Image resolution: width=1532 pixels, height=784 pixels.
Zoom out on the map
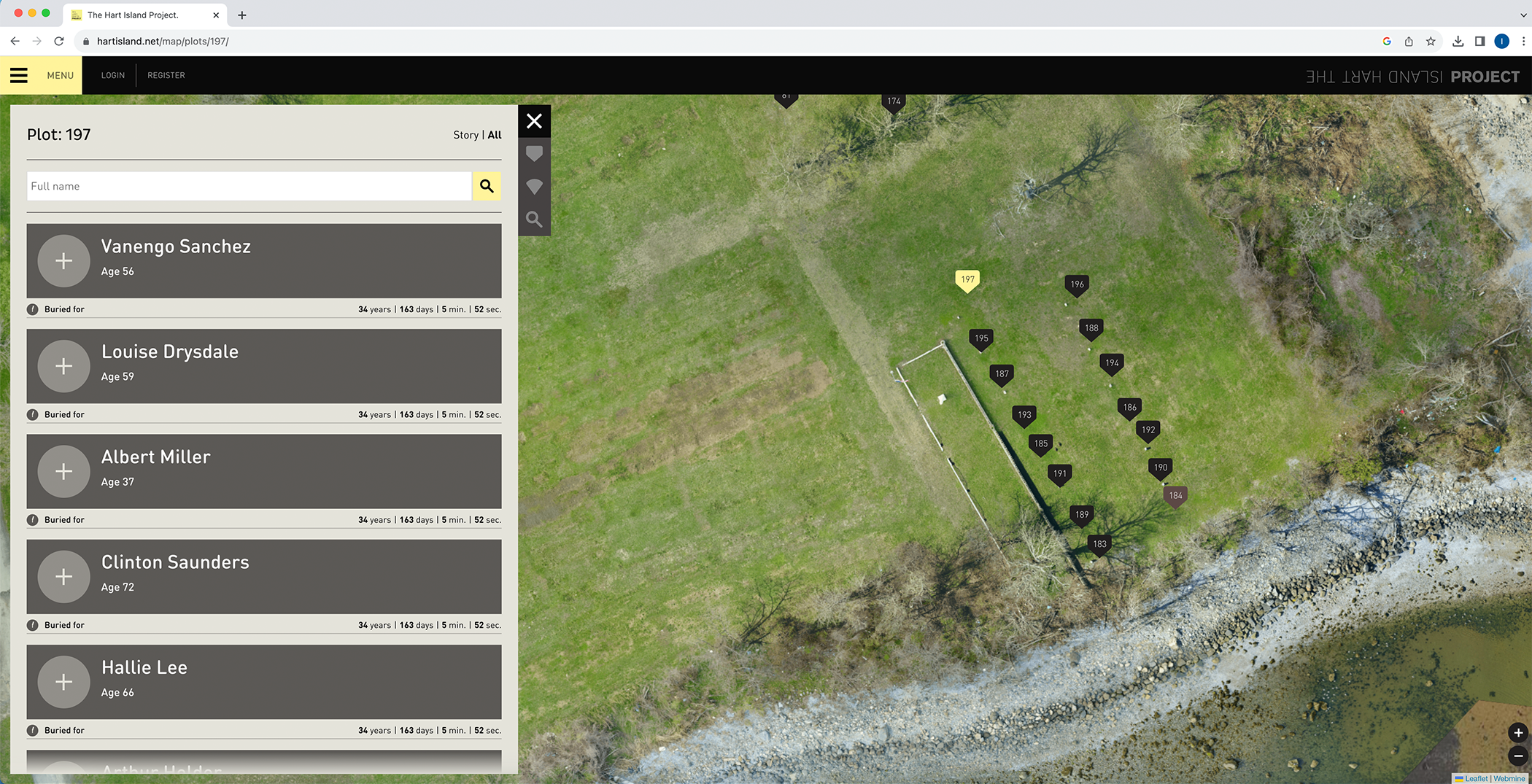(x=1517, y=756)
